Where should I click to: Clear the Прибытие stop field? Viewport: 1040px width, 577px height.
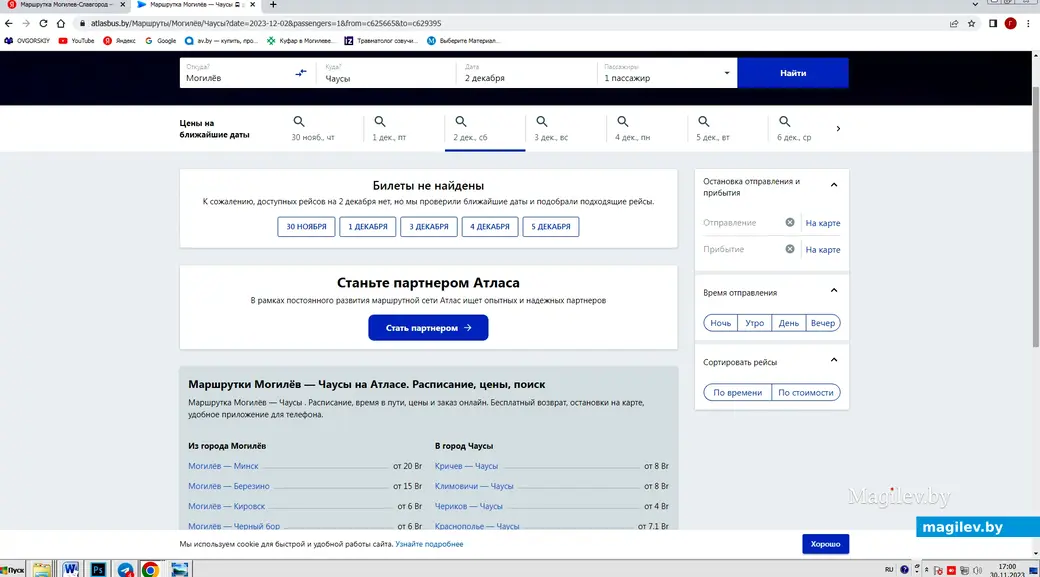tap(790, 249)
